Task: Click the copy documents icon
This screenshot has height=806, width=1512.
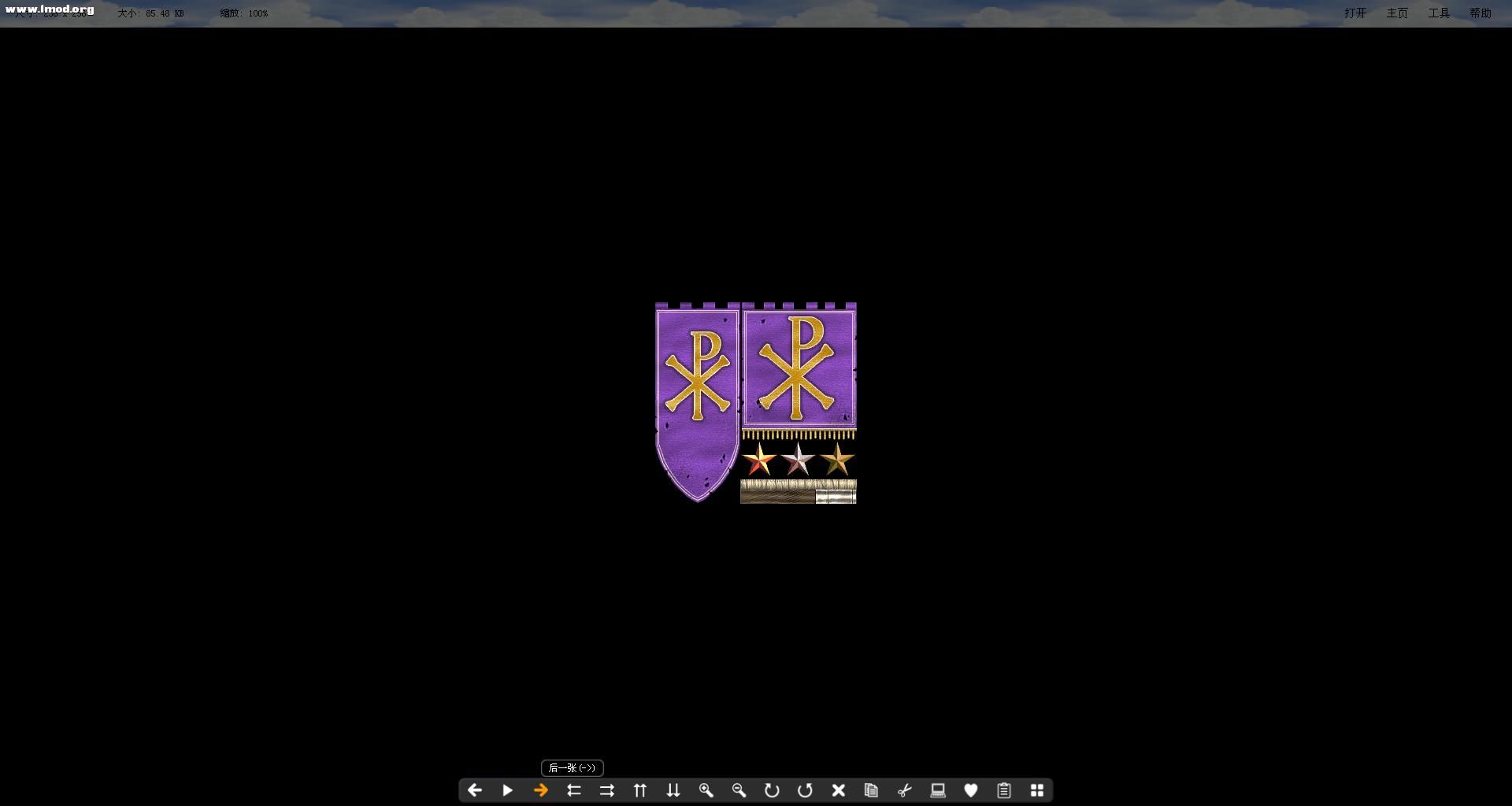Action: click(871, 790)
